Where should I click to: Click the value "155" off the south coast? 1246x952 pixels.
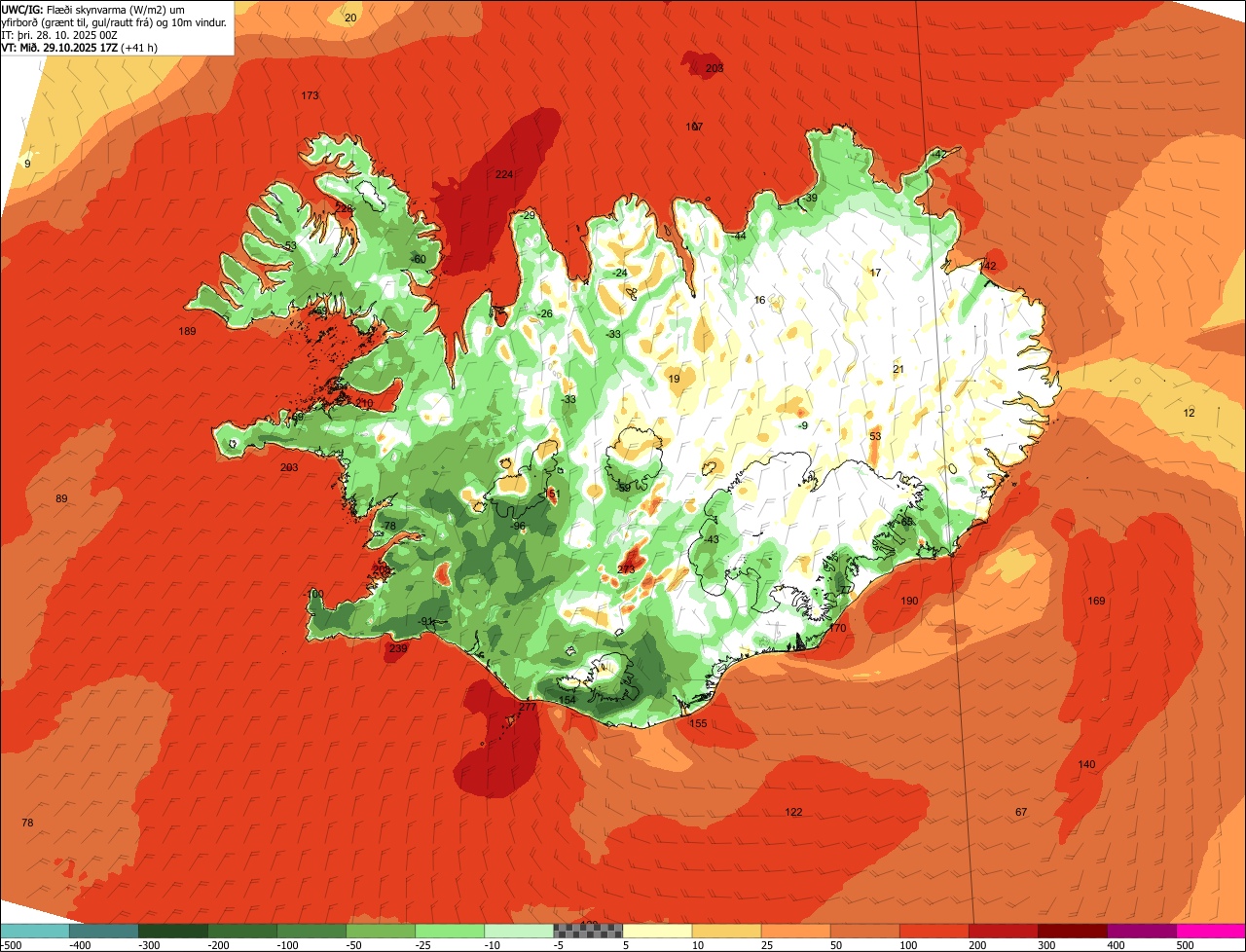pyautogui.click(x=698, y=723)
